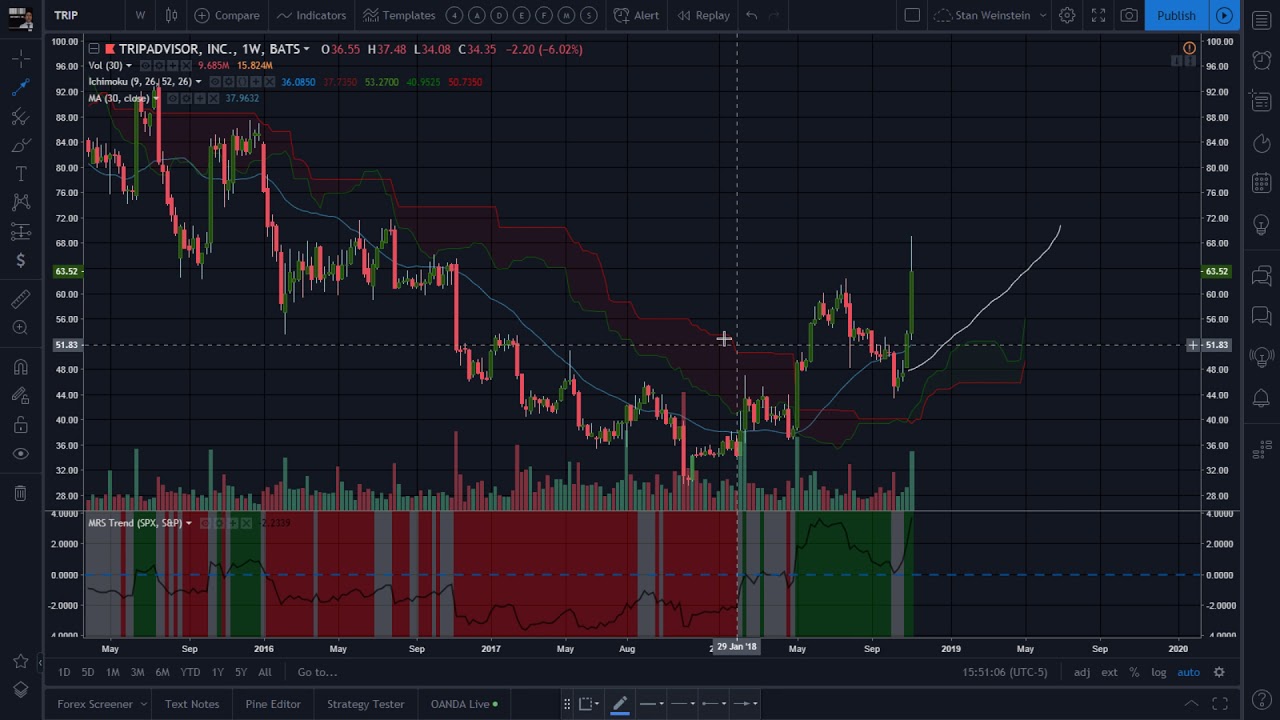The height and width of the screenshot is (720, 1280).
Task: Open the dollar-sign prediction tool
Action: 20,261
